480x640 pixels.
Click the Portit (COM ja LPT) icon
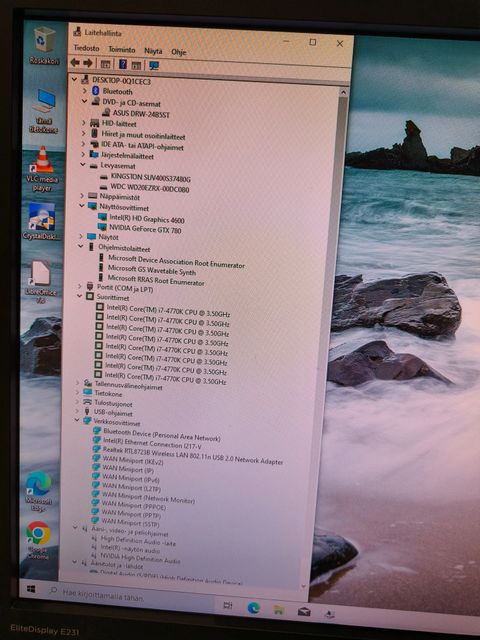coord(90,287)
